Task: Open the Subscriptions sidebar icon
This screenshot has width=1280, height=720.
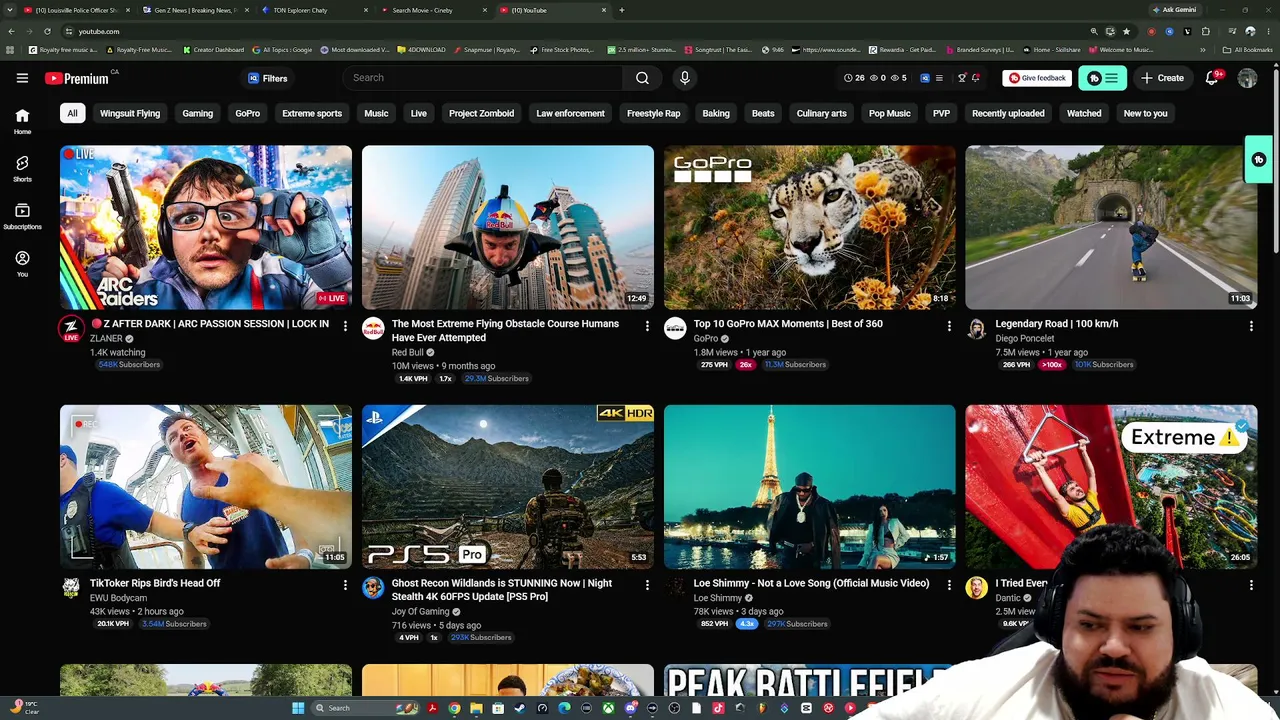Action: (22, 216)
